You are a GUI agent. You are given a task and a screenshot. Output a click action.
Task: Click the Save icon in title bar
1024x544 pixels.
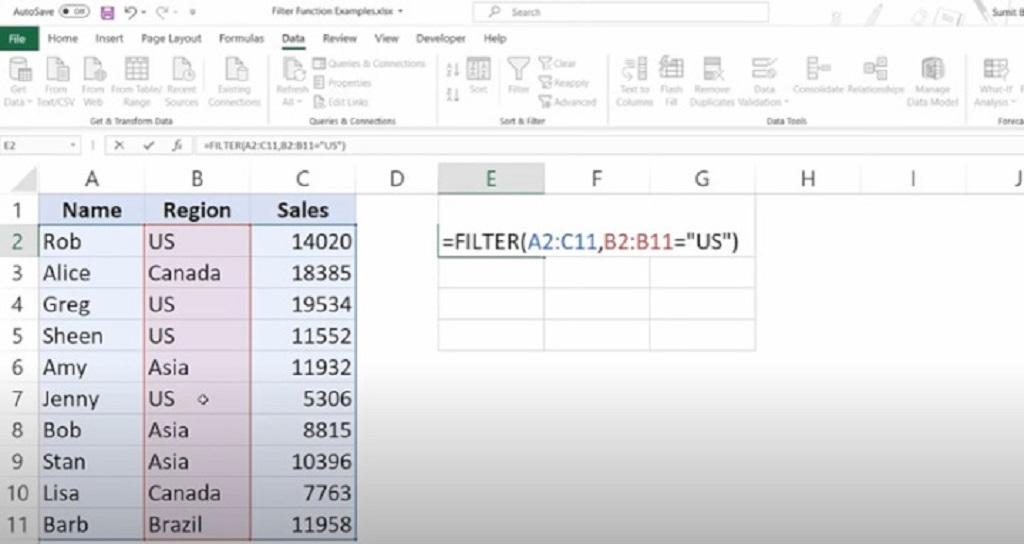[x=107, y=12]
